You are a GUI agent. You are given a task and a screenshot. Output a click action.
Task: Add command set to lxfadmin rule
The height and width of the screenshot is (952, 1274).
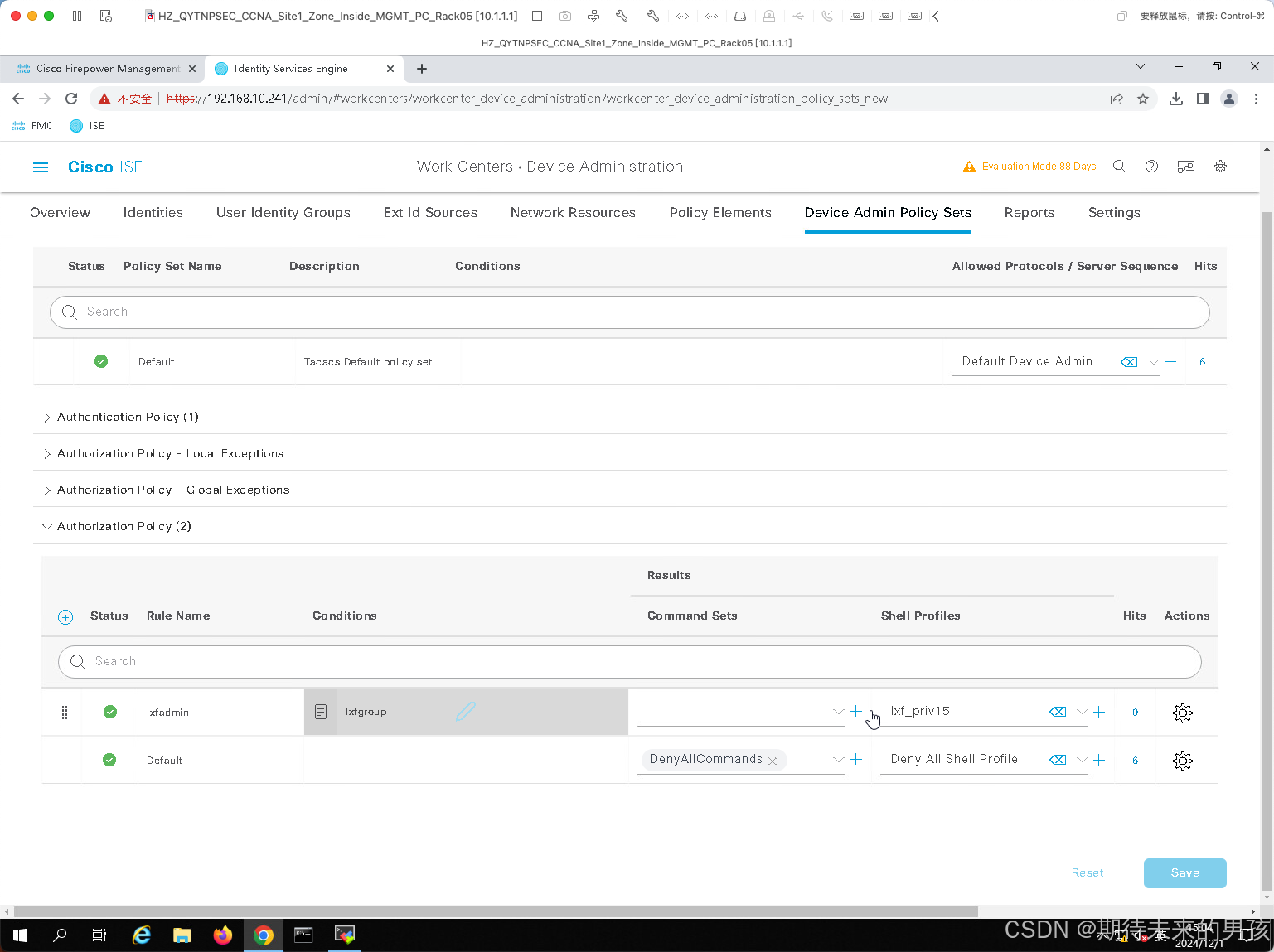tap(856, 712)
